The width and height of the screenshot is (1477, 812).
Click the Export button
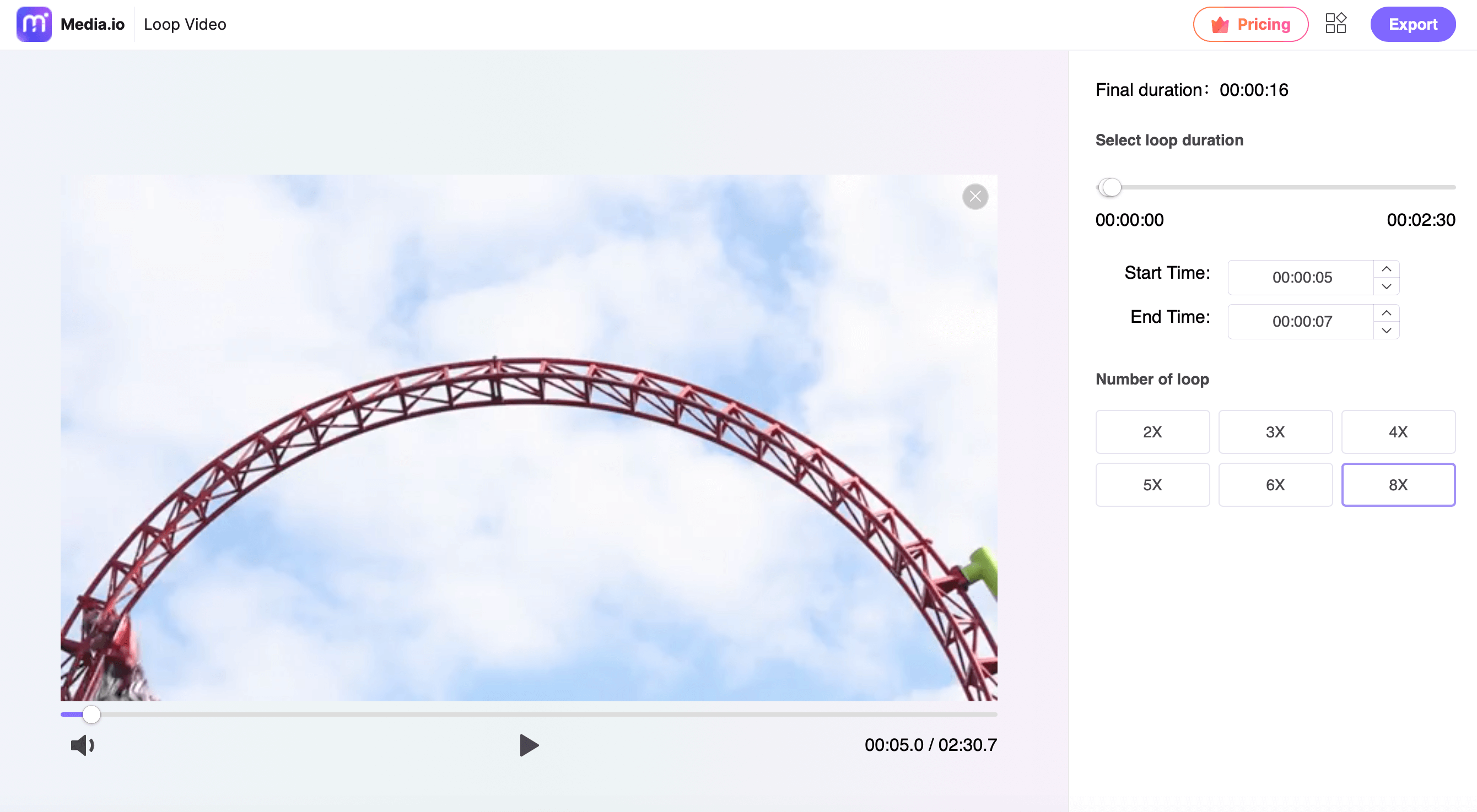tap(1413, 25)
